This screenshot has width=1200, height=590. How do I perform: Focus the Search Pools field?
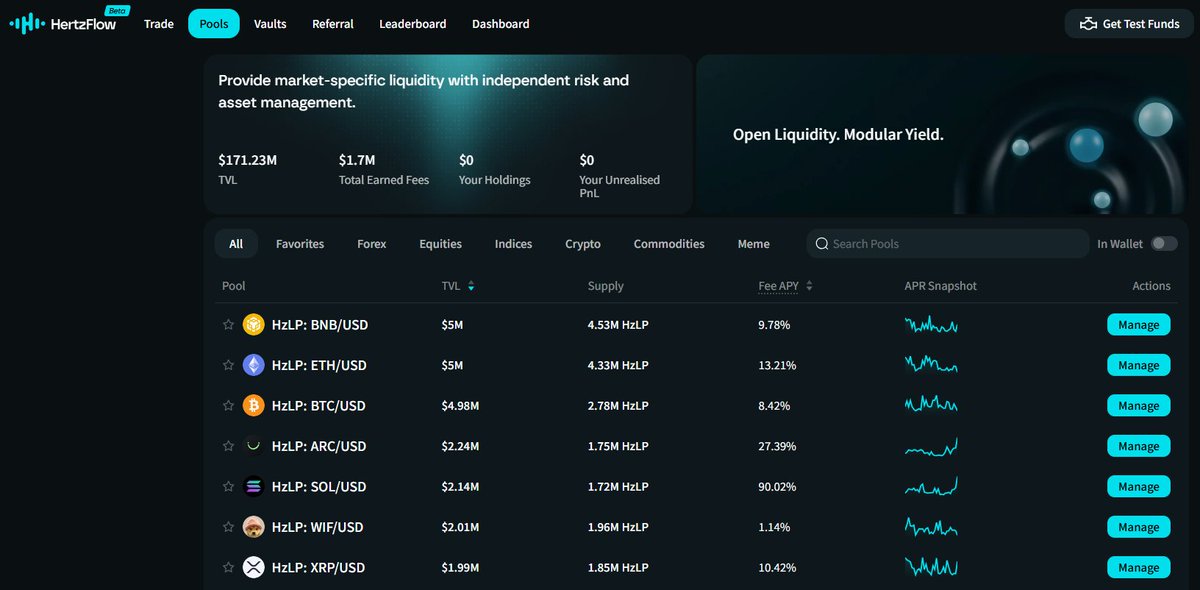click(947, 244)
